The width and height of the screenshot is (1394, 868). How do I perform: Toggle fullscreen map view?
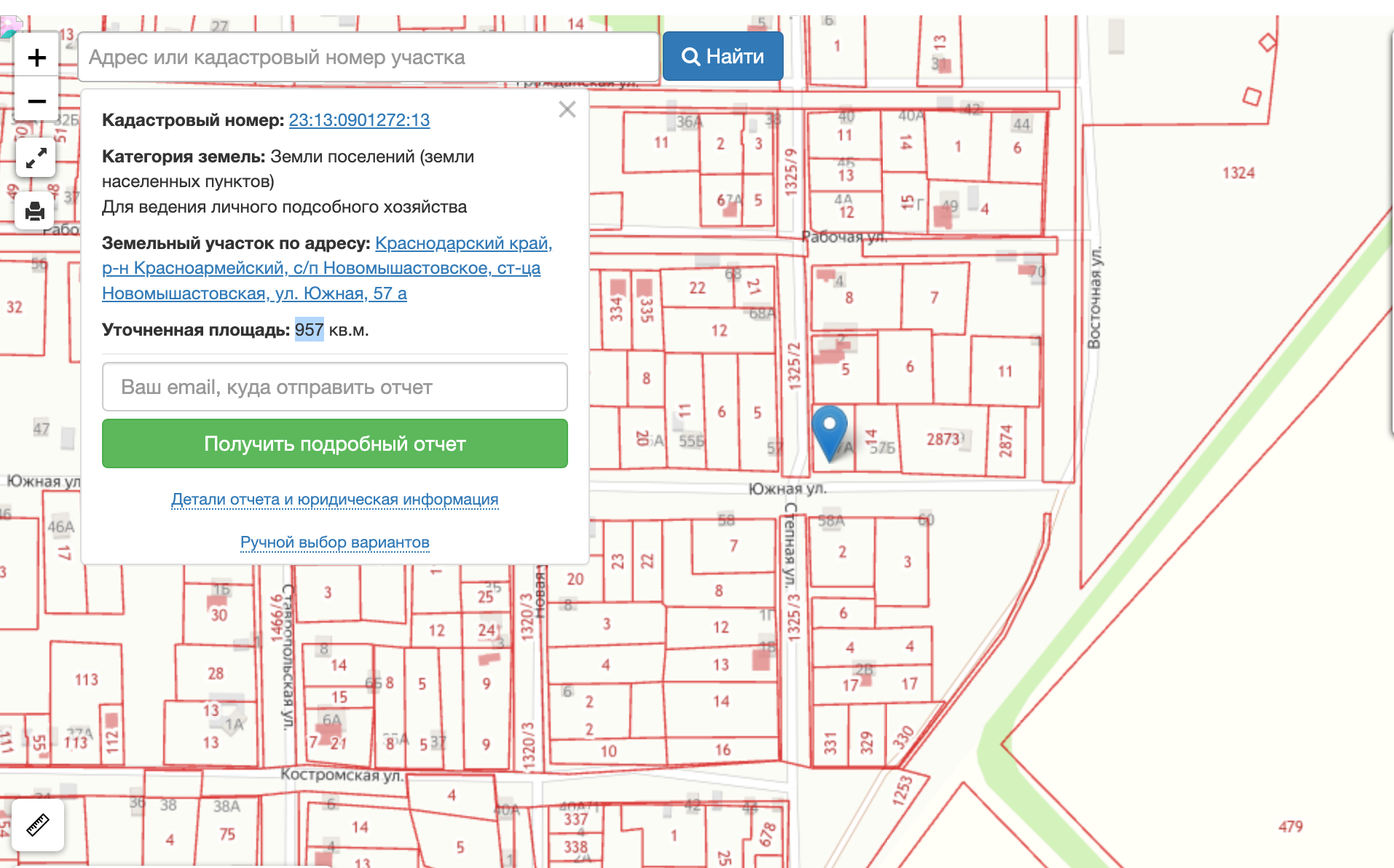click(36, 157)
